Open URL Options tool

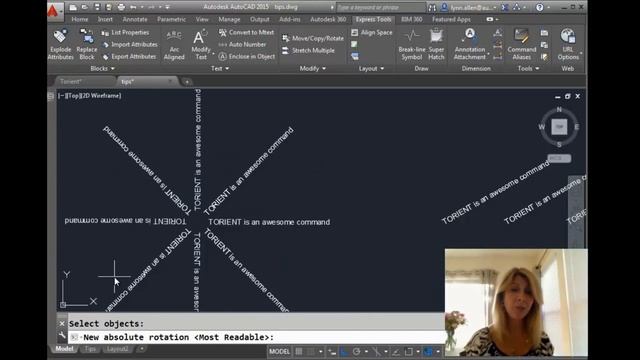pos(568,45)
